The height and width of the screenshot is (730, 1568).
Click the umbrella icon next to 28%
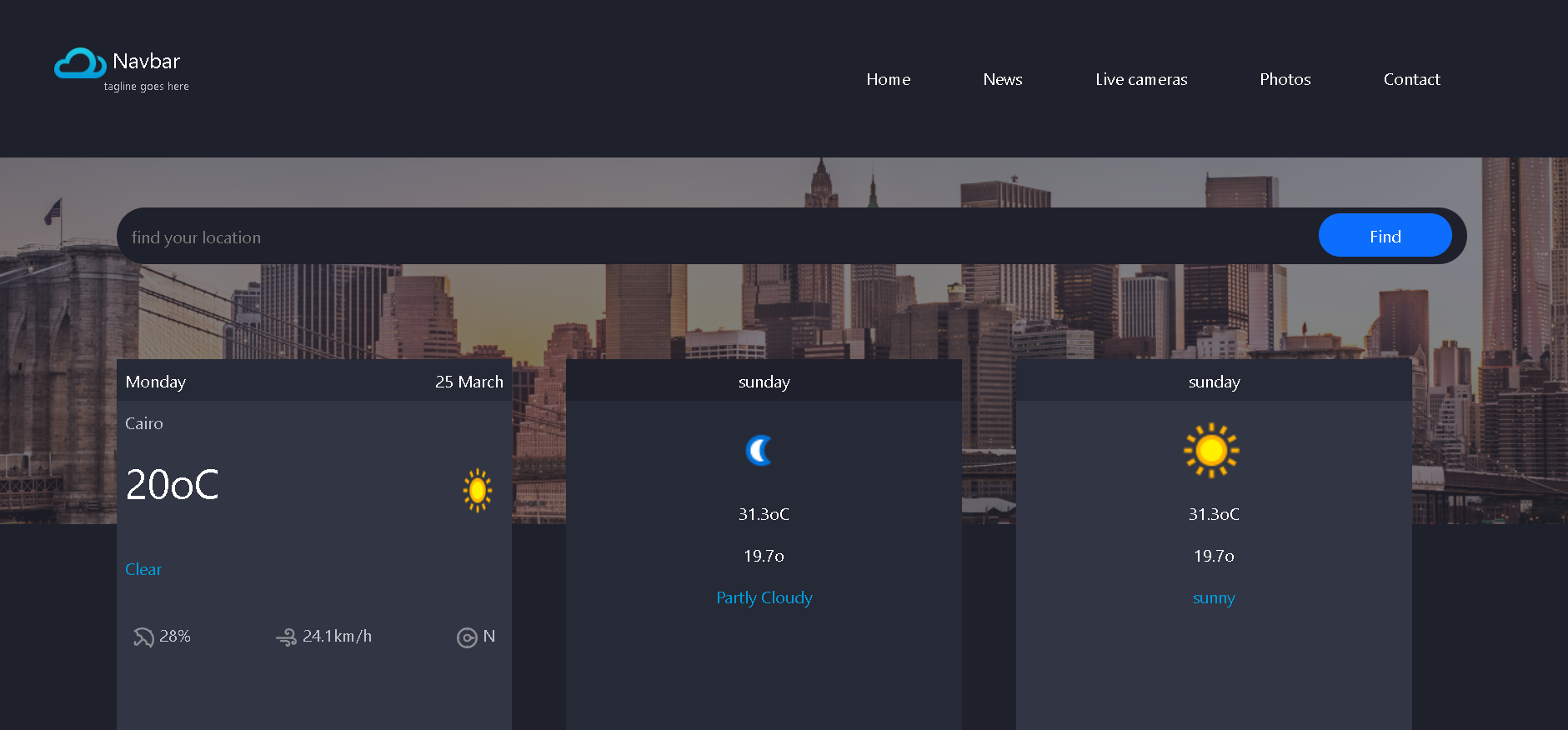pyautogui.click(x=143, y=637)
